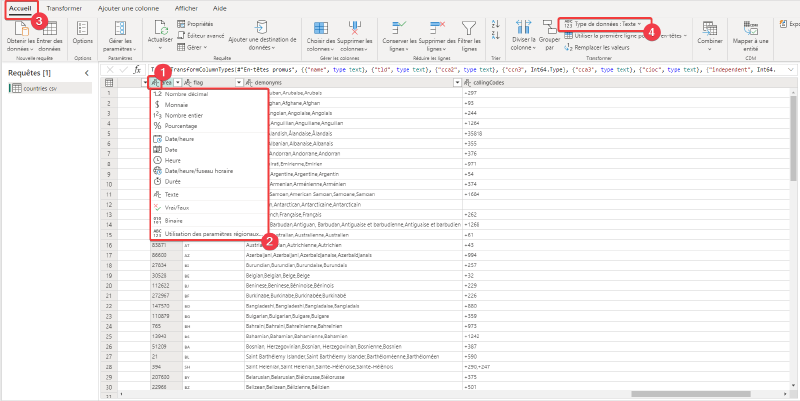
Task: Select Conserver les lignes icon
Action: pyautogui.click(x=398, y=28)
